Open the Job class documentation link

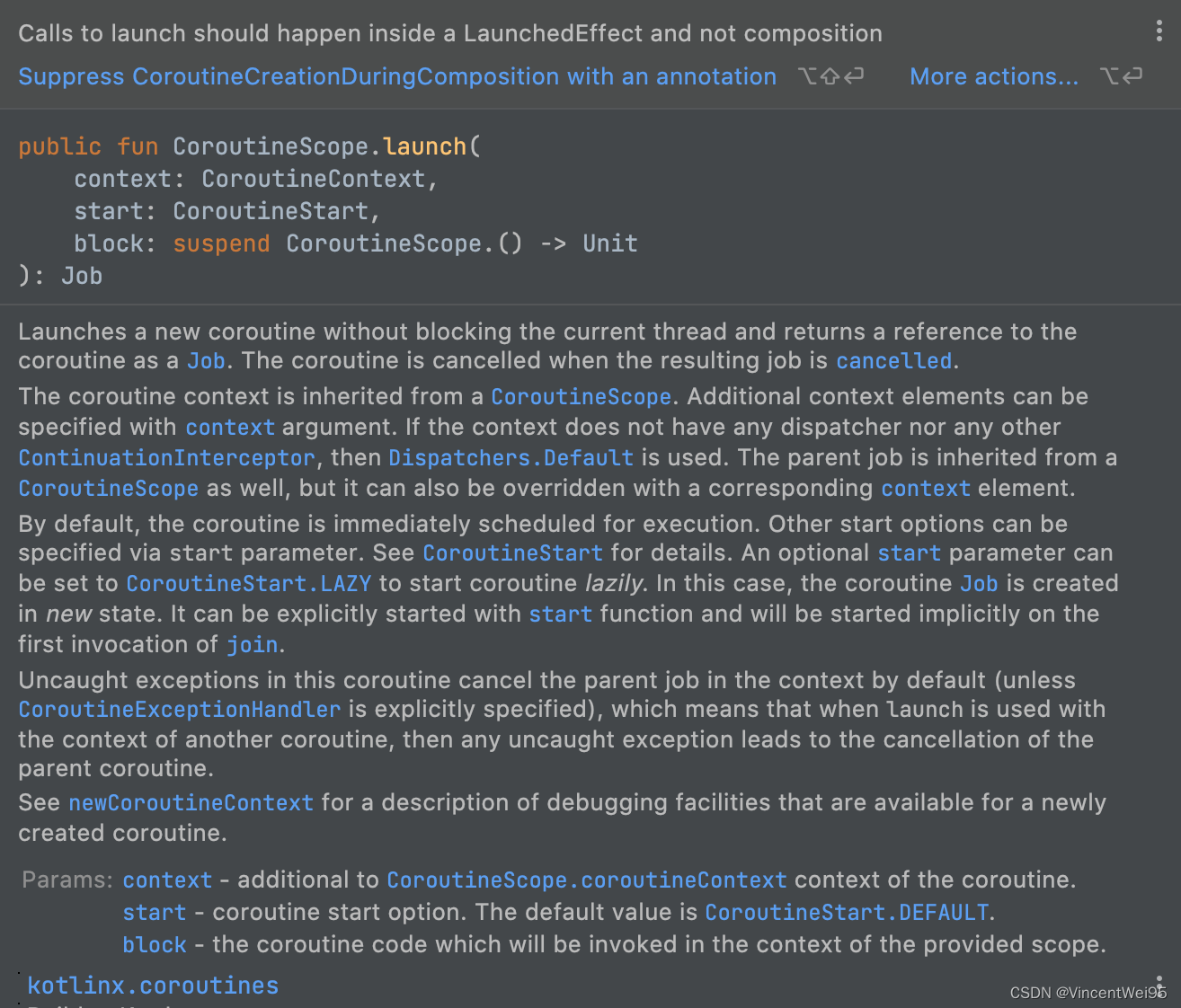point(206,361)
